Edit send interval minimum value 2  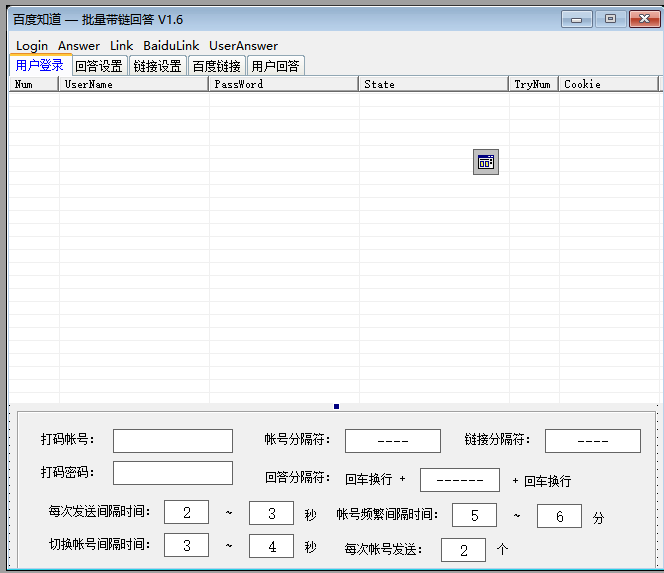click(x=186, y=512)
